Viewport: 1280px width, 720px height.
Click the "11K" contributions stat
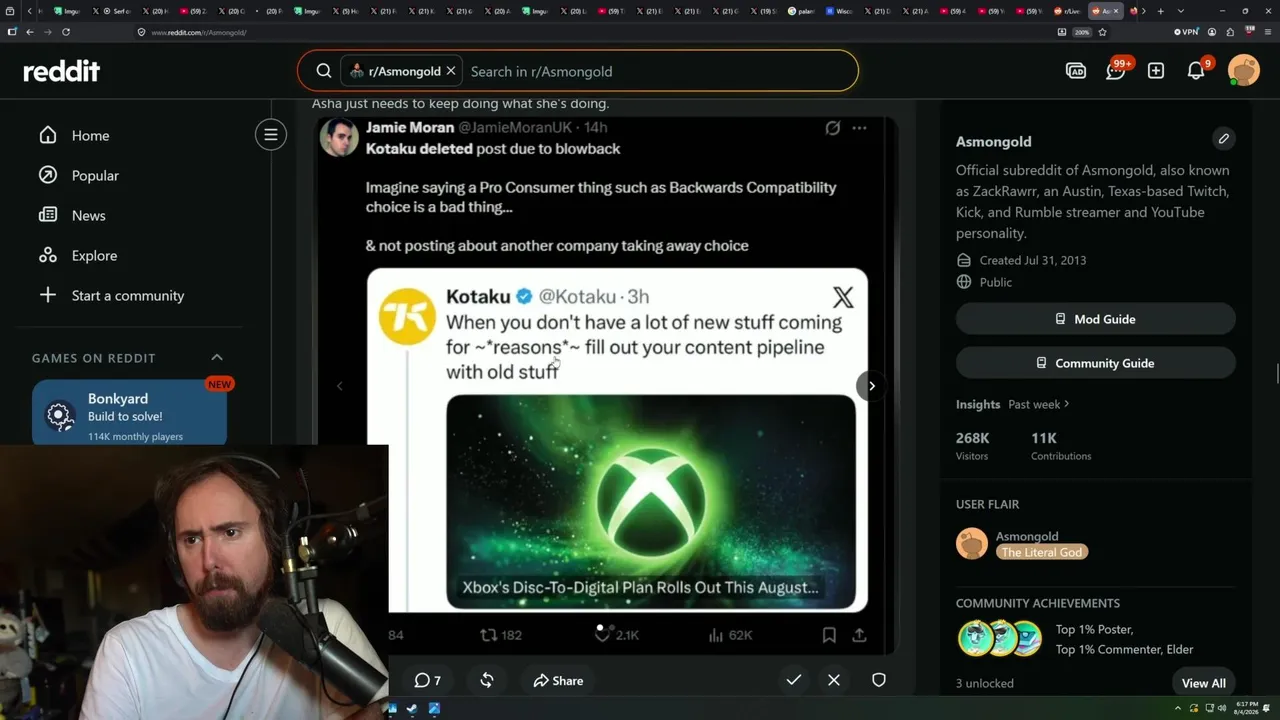[1044, 438]
